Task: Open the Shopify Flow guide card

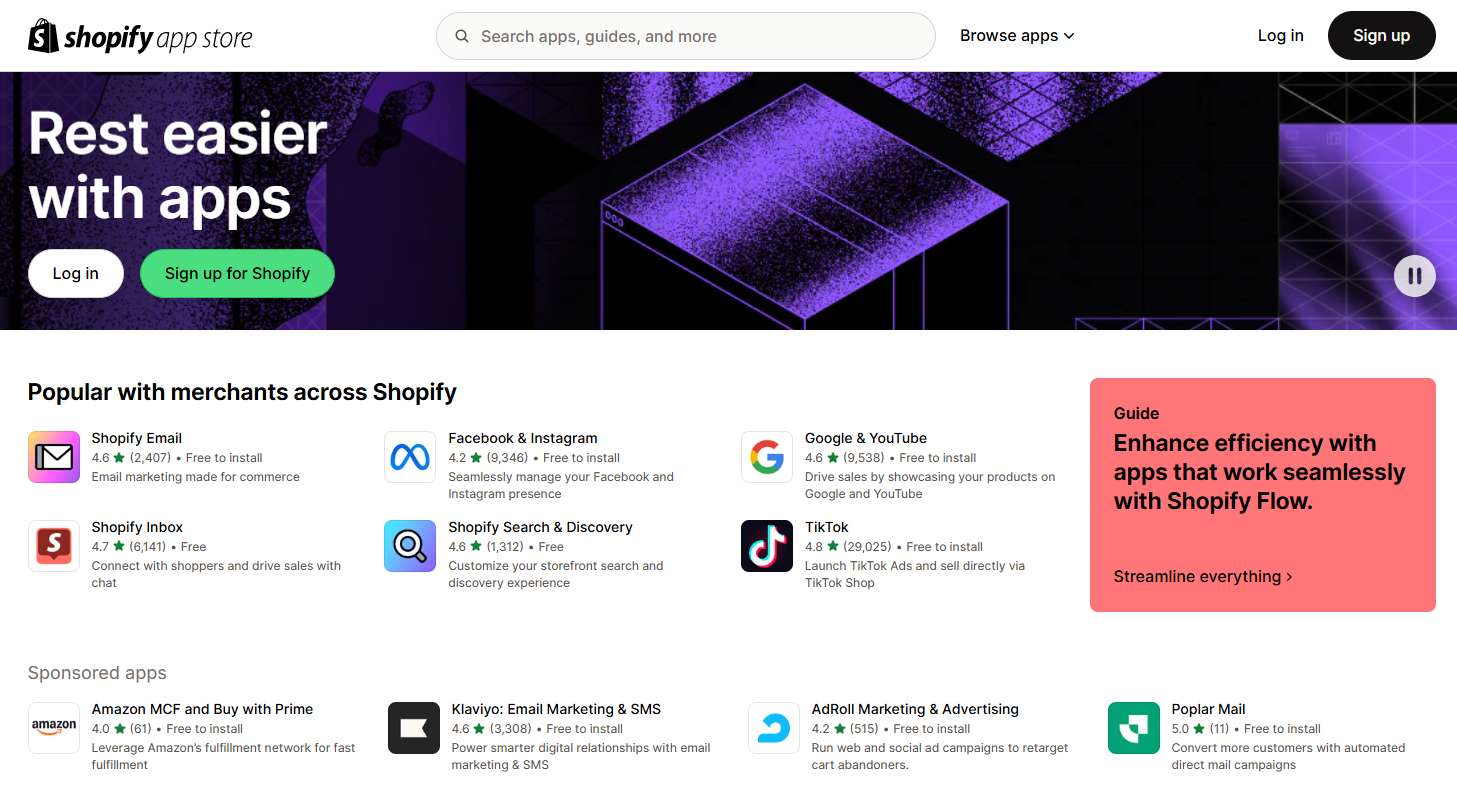Action: [x=1263, y=495]
